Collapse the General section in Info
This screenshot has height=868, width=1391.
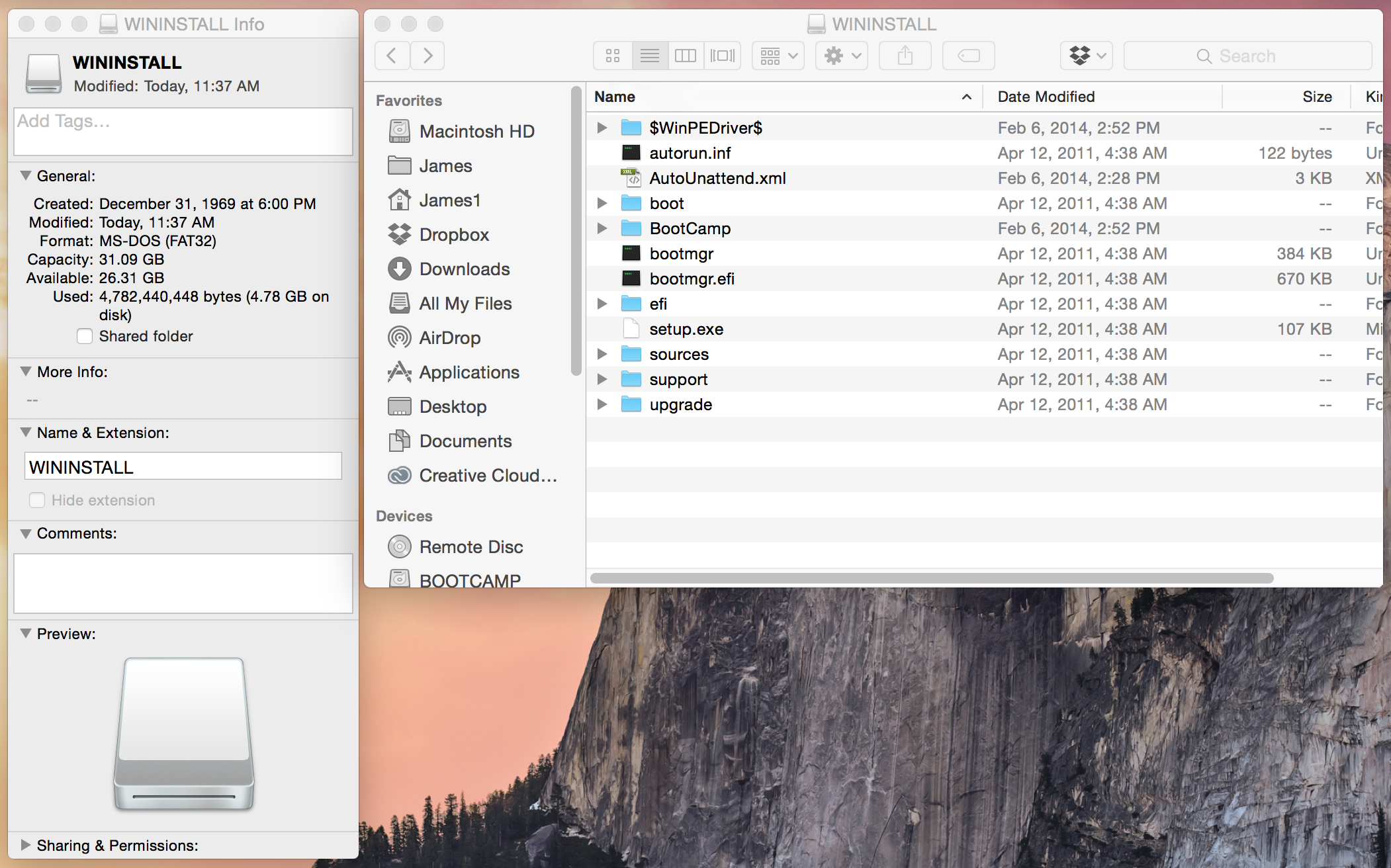[x=26, y=175]
